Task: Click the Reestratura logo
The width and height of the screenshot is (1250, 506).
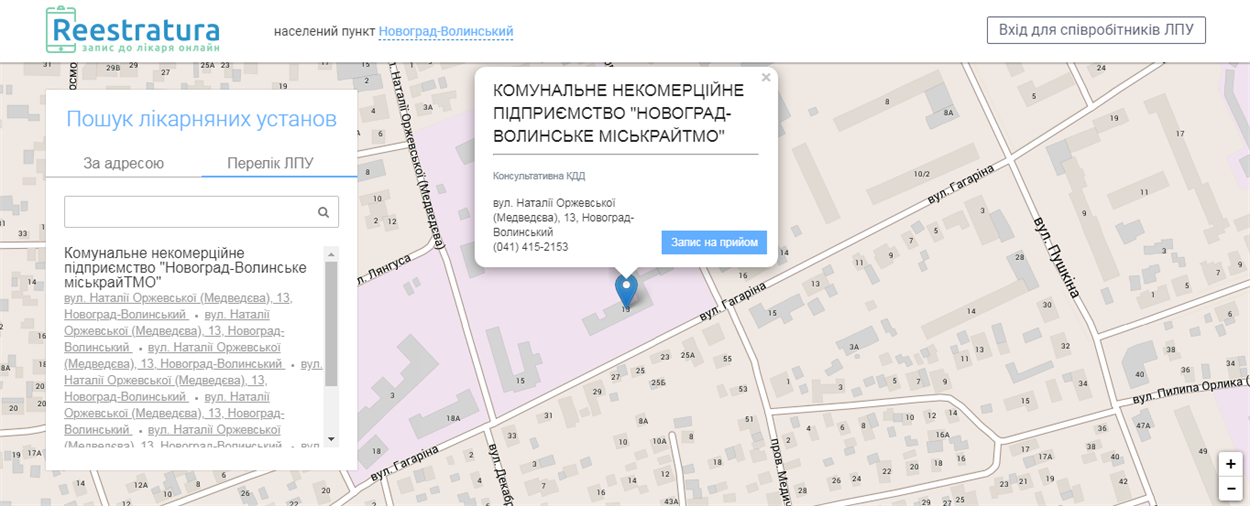Action: [133, 30]
